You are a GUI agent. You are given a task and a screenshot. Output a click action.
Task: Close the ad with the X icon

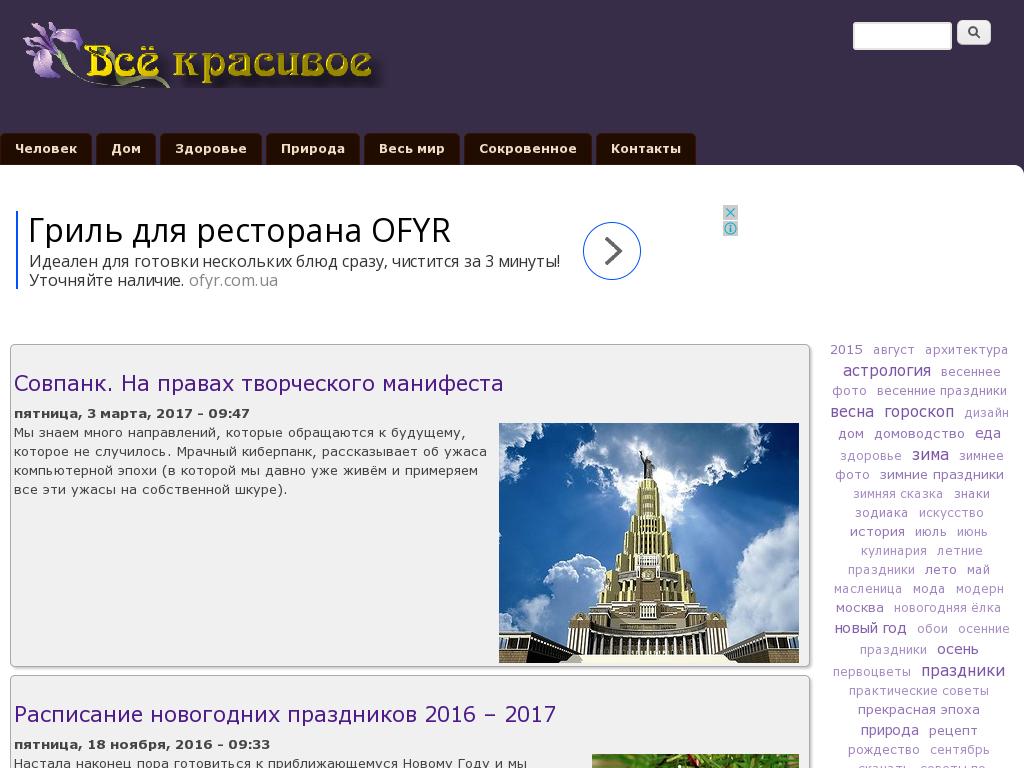(730, 212)
